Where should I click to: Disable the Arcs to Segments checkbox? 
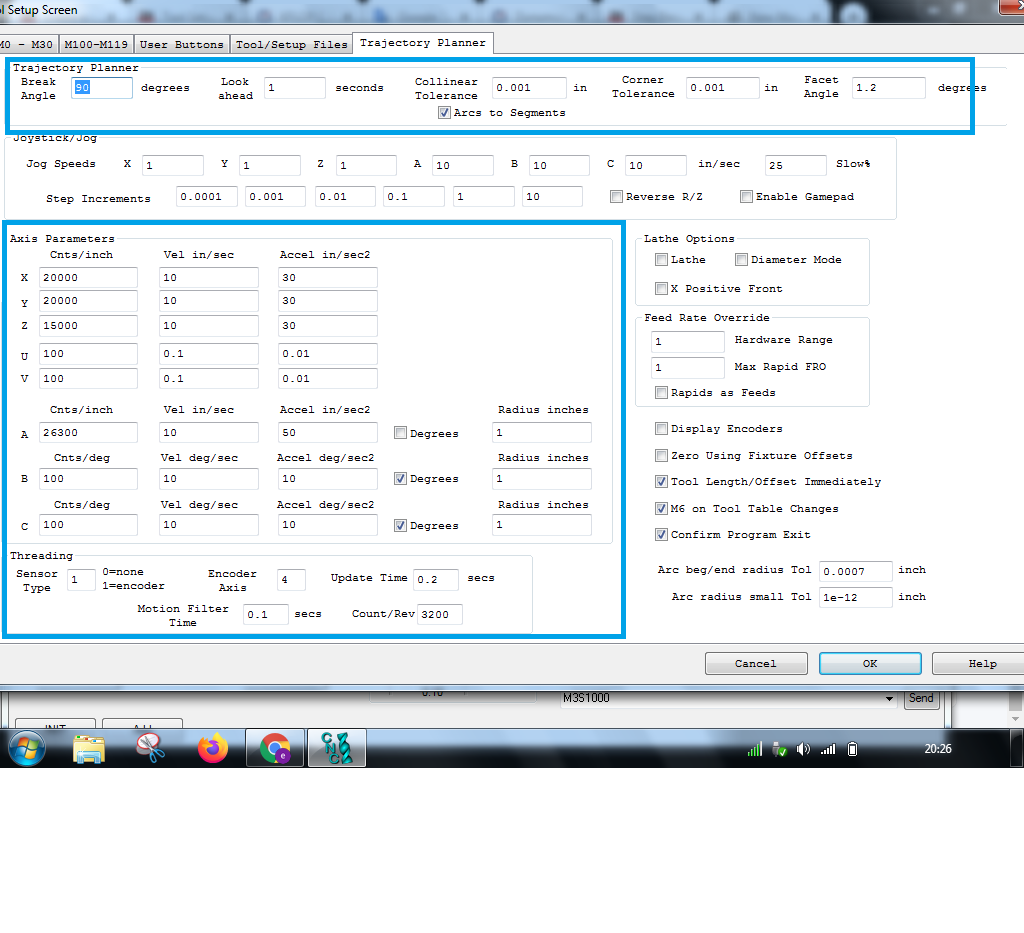(444, 113)
